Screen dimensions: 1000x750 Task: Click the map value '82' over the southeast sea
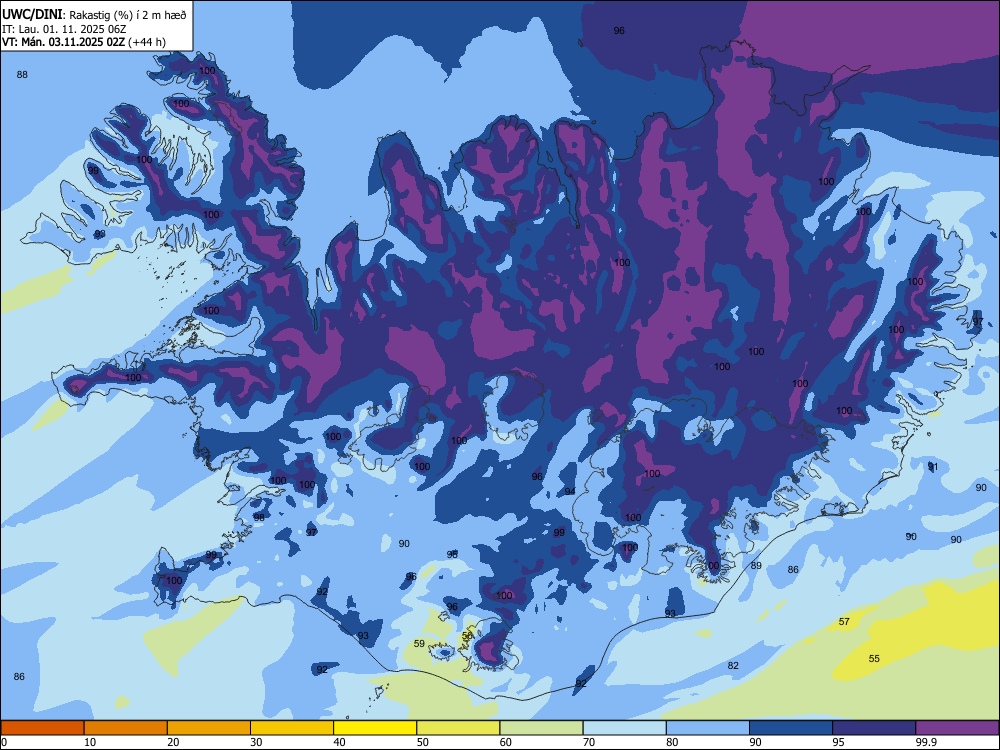tap(733, 665)
